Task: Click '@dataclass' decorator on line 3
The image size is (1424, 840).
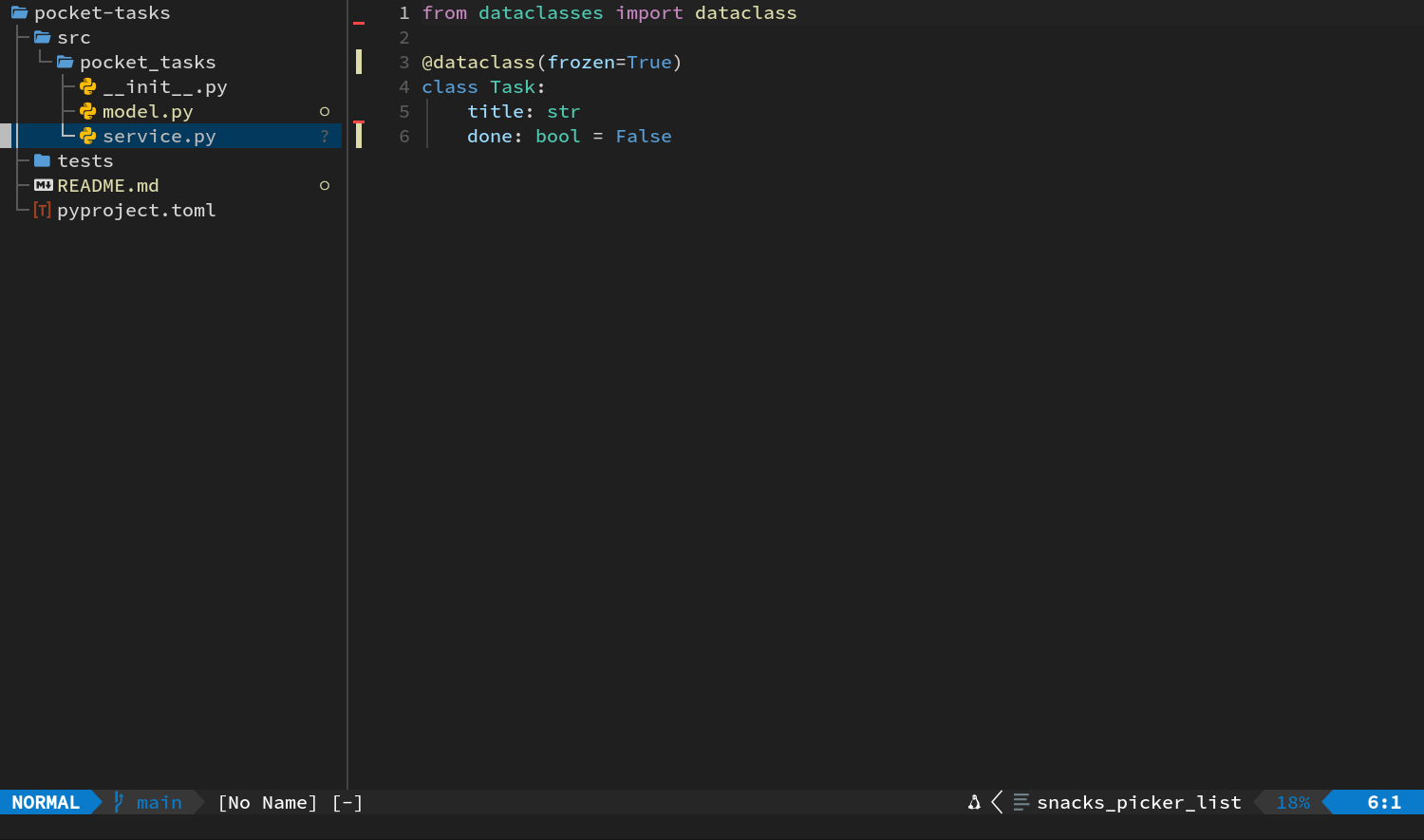Action: pos(478,63)
